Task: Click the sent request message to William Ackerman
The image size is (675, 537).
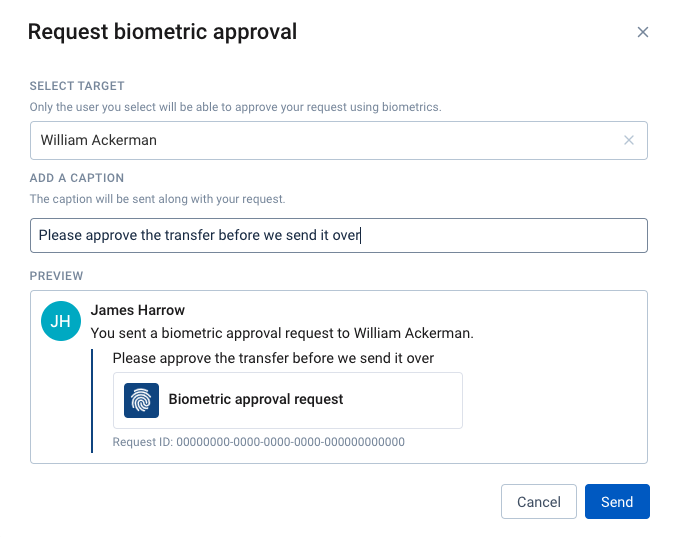Action: tap(282, 333)
